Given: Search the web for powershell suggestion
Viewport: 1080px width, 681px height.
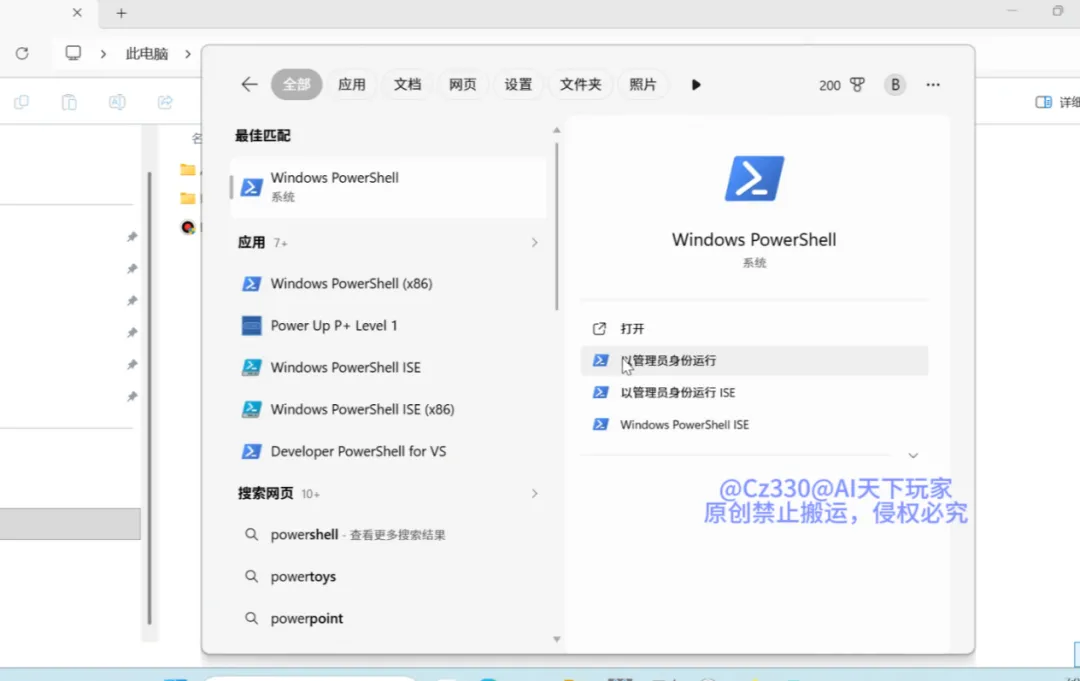Looking at the screenshot, I should click(388, 535).
